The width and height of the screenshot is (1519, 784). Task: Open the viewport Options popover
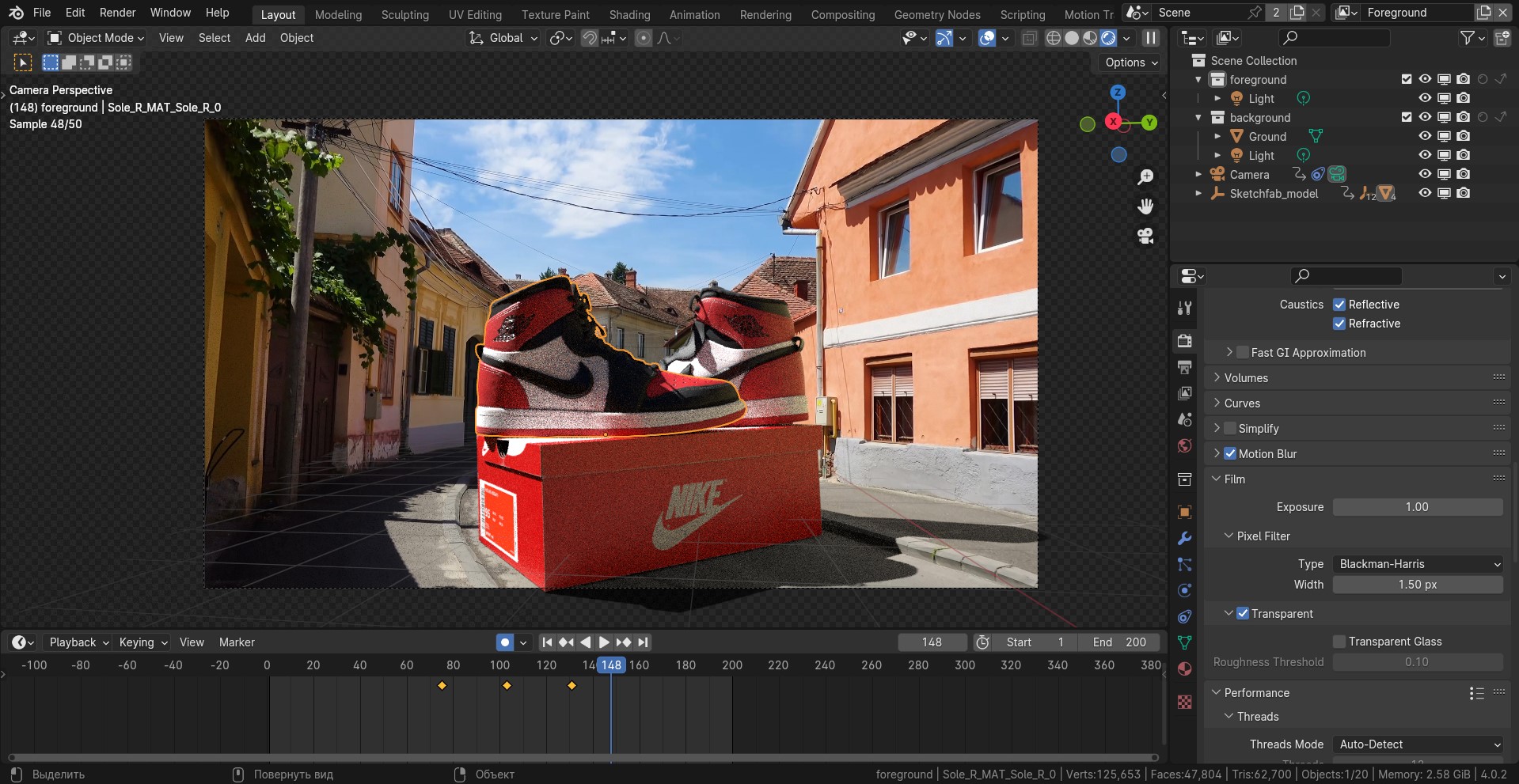(1131, 62)
